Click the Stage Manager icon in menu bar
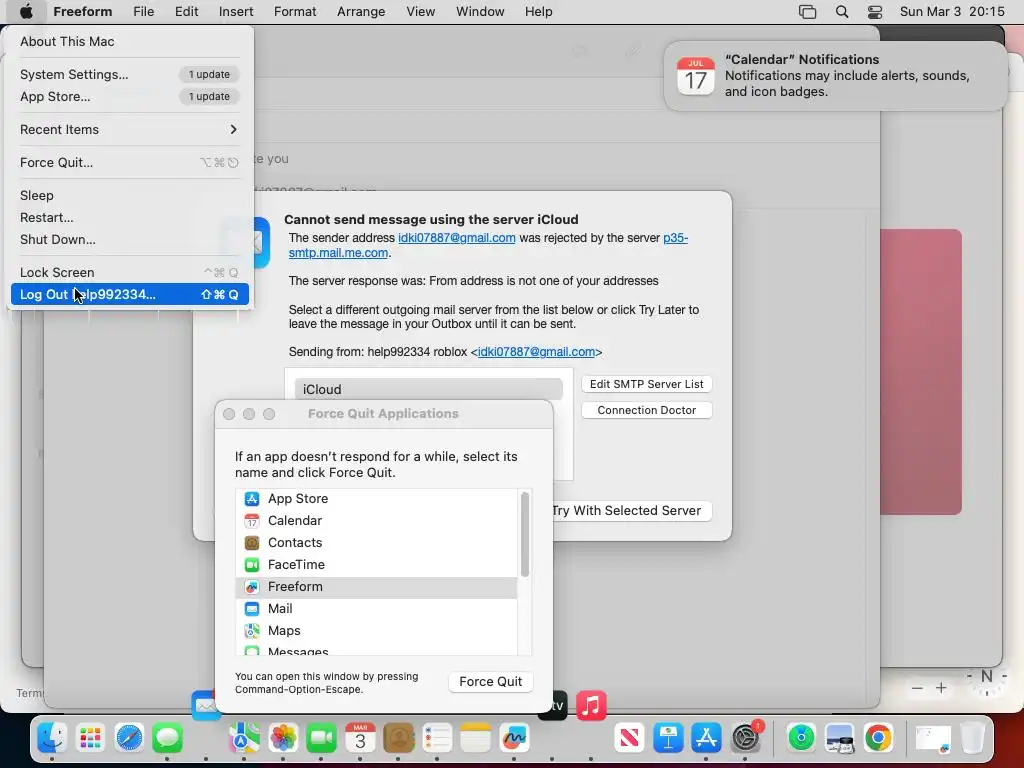 click(x=808, y=12)
